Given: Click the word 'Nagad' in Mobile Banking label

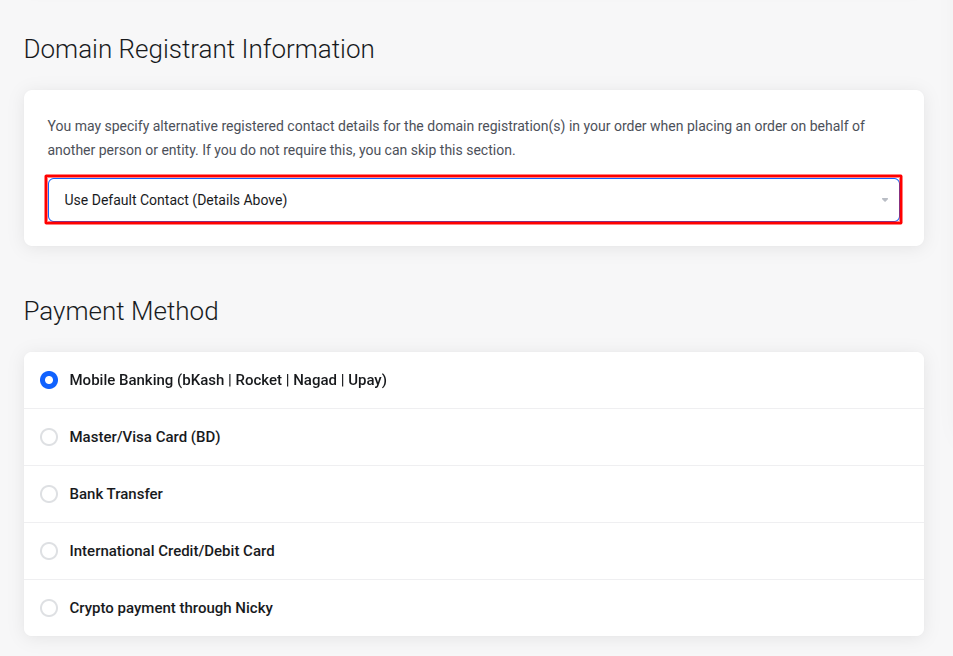Looking at the screenshot, I should pyautogui.click(x=315, y=380).
